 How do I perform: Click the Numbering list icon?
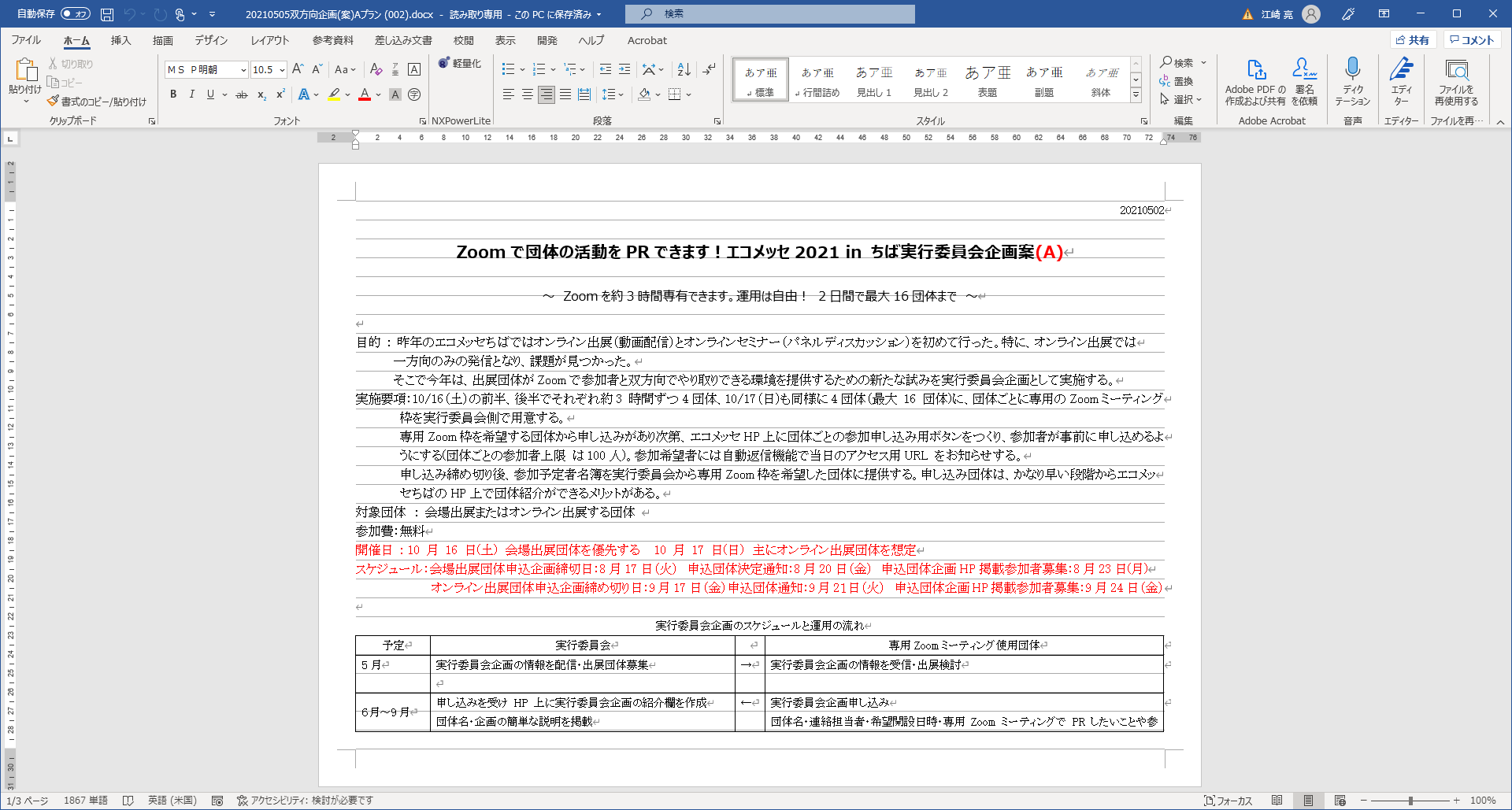pos(539,69)
